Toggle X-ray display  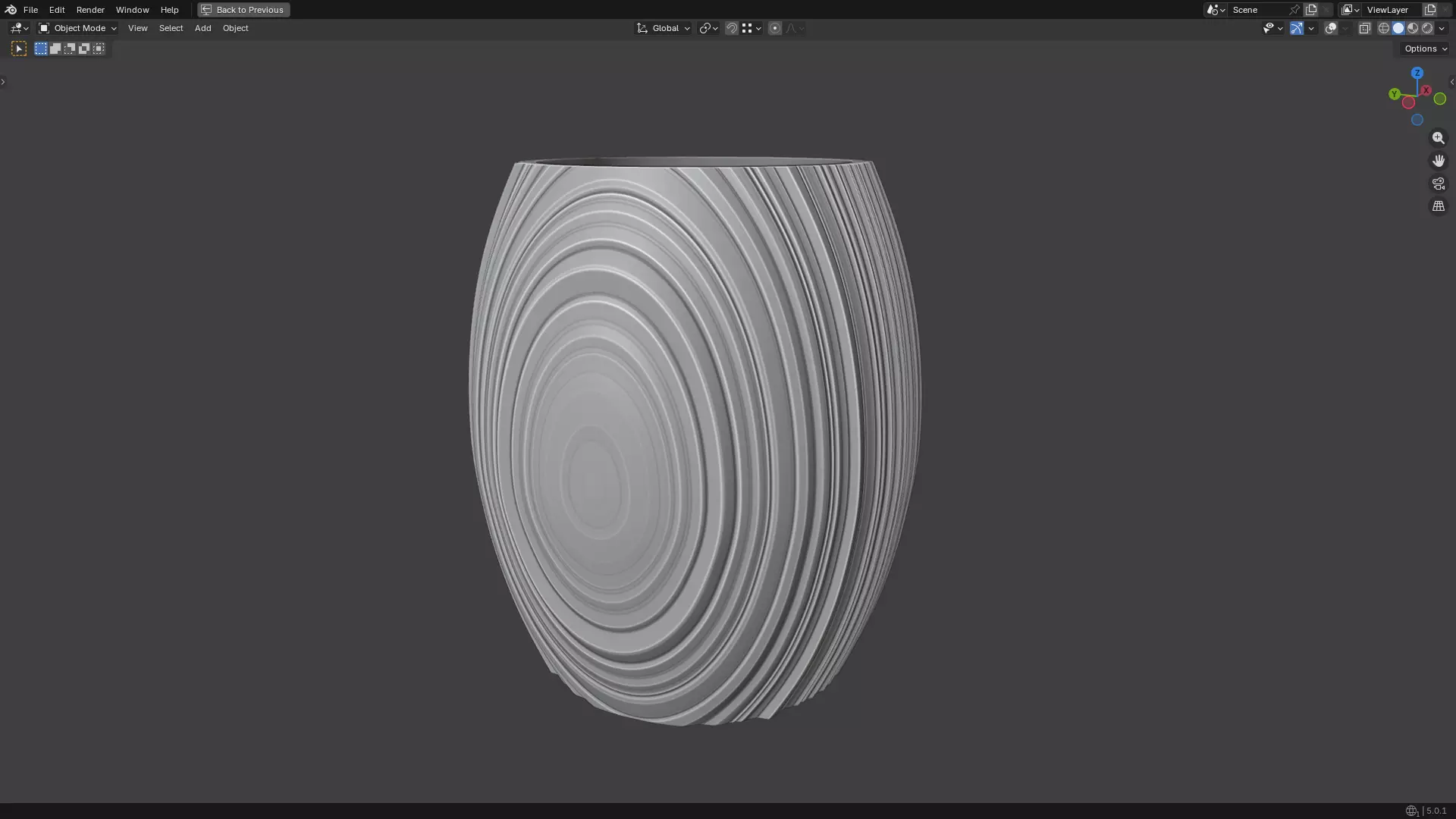(1364, 28)
